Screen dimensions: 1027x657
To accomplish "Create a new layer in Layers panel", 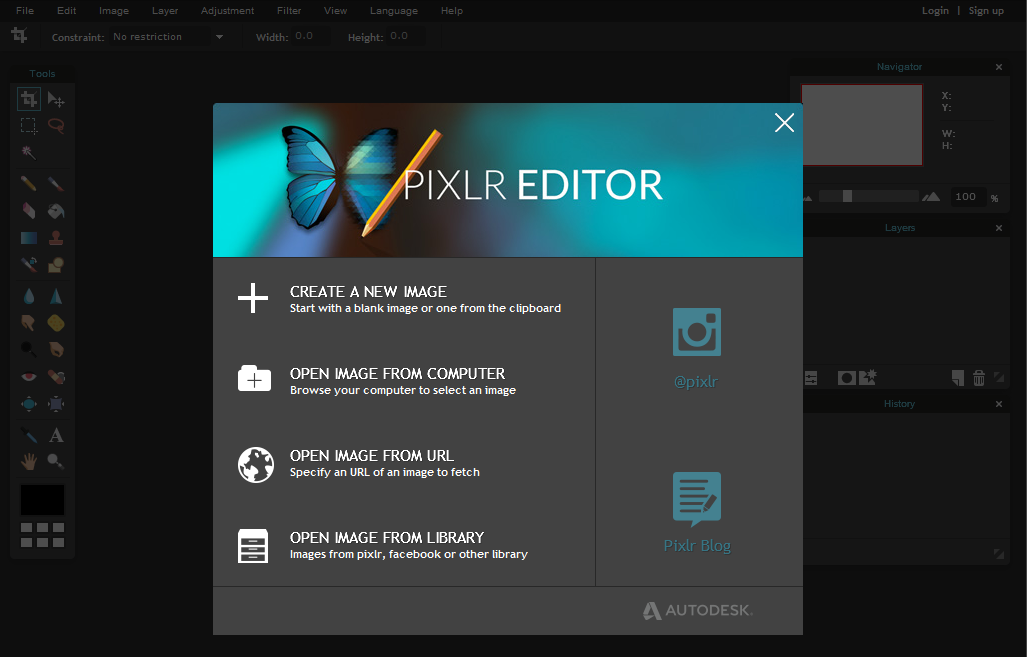I will [958, 378].
